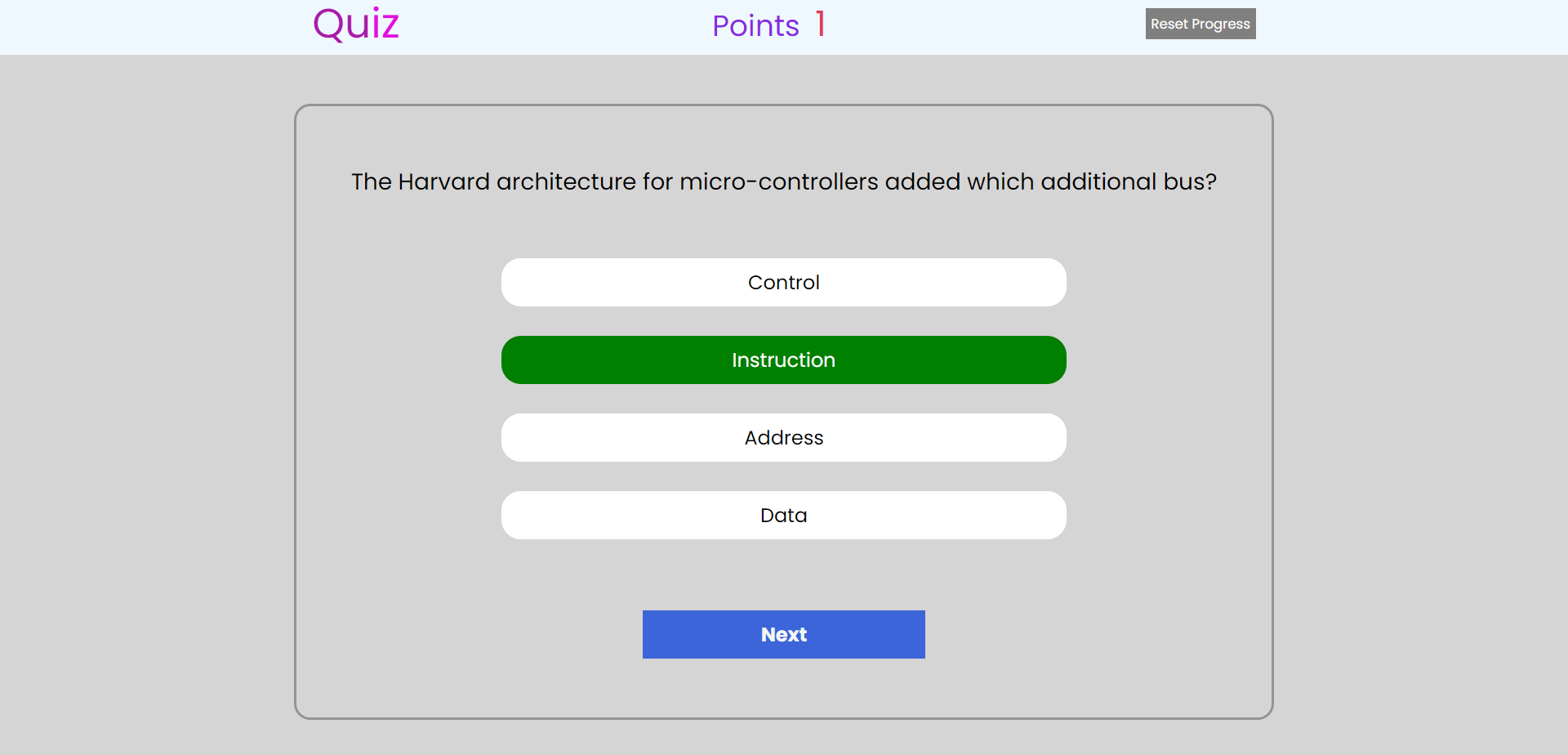This screenshot has width=1568, height=755.
Task: Click the Quiz title heading
Action: click(x=355, y=24)
